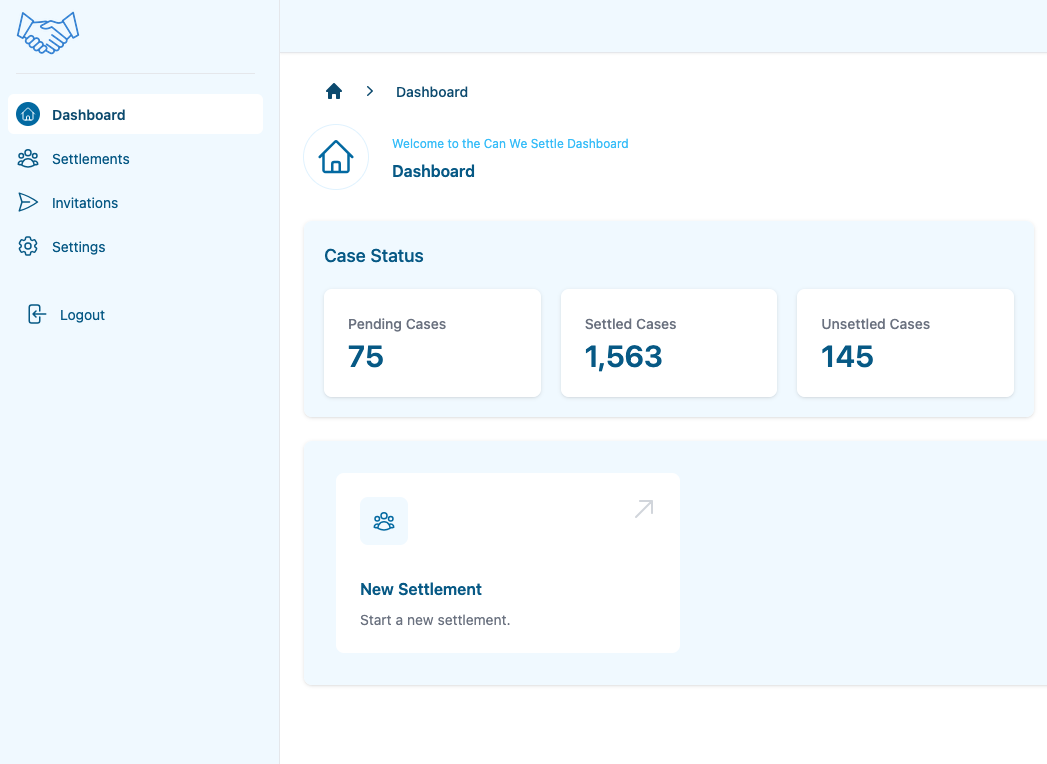The height and width of the screenshot is (764, 1047).
Task: Click the paper plane icon for Invitations
Action: (x=28, y=202)
